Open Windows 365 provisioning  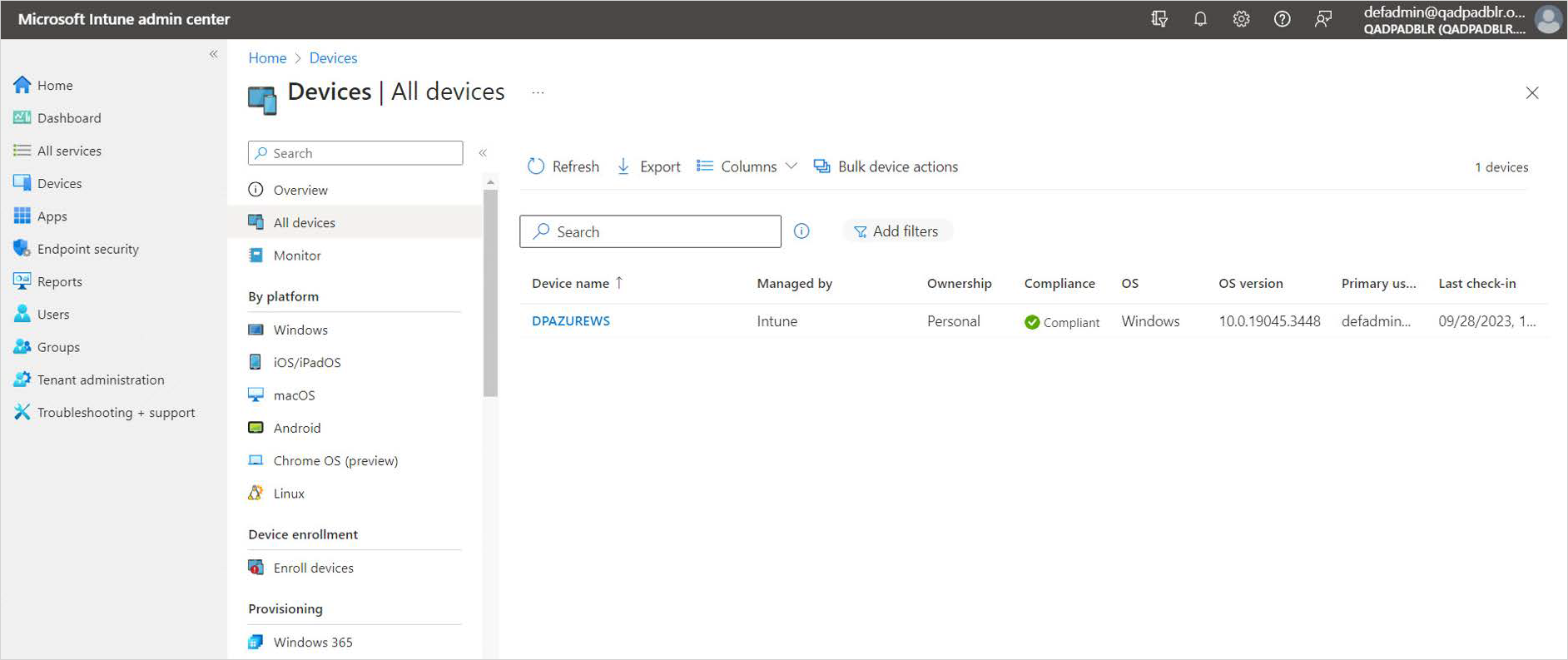point(300,642)
